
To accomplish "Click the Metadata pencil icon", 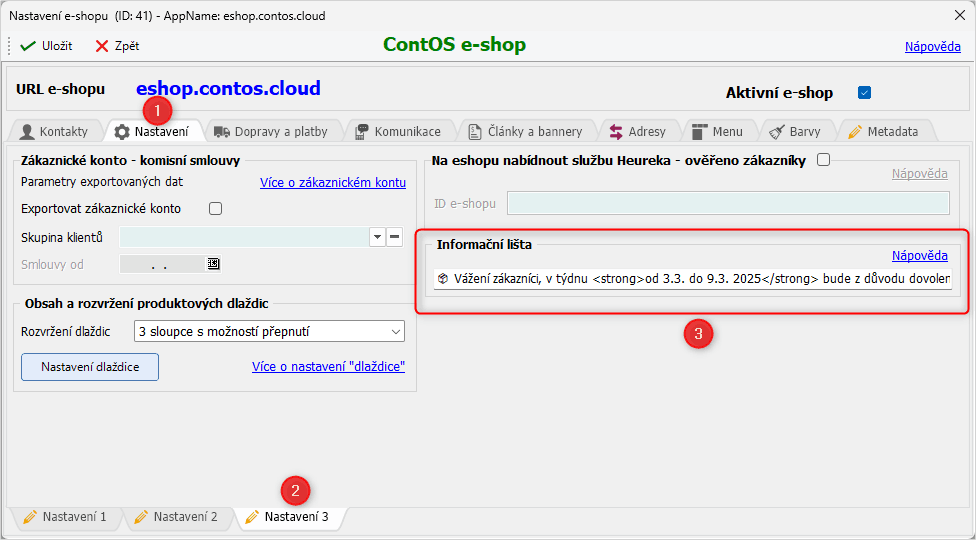I will [x=855, y=131].
